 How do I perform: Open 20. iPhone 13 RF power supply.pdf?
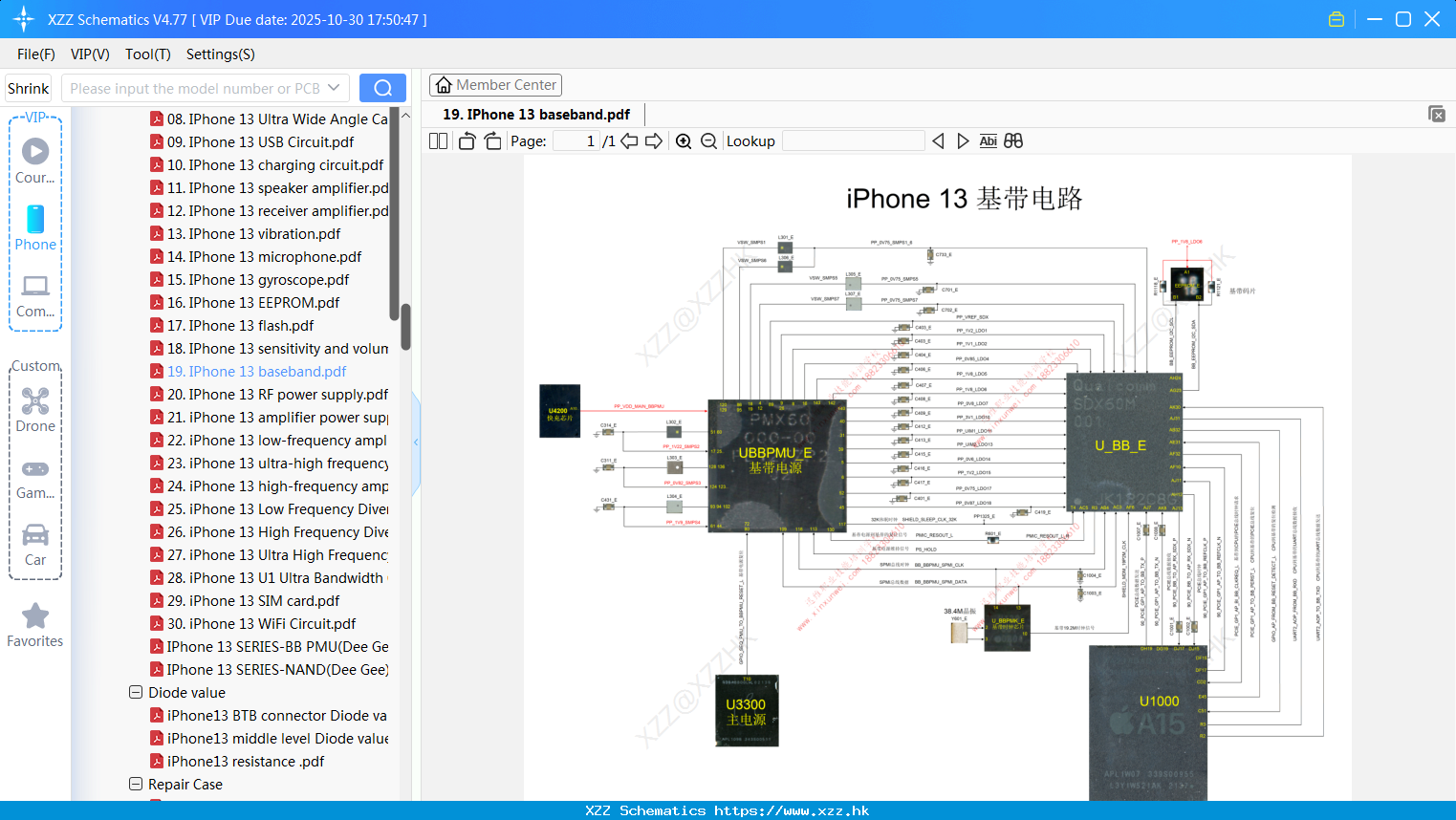(270, 395)
